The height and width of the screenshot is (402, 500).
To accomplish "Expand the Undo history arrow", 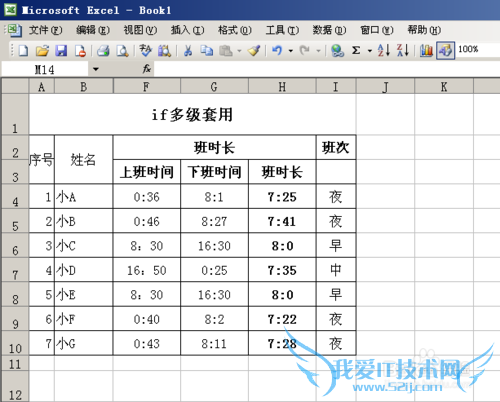I will pyautogui.click(x=291, y=51).
